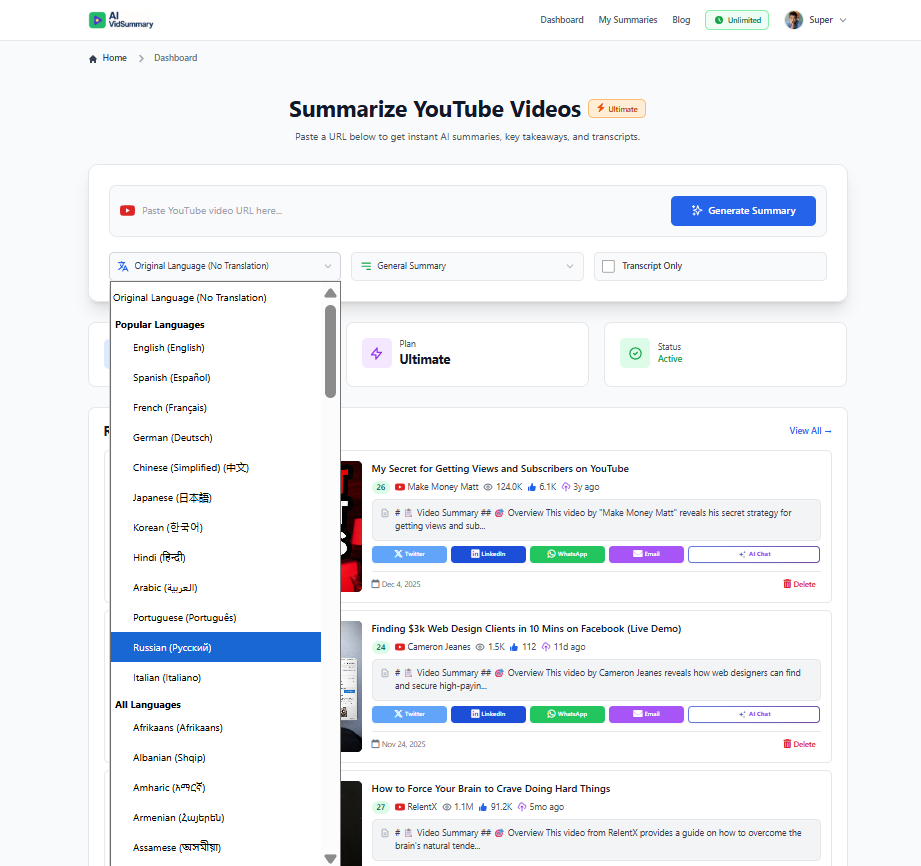921x866 pixels.
Task: Click the Unlimited status badge
Action: click(x=737, y=19)
